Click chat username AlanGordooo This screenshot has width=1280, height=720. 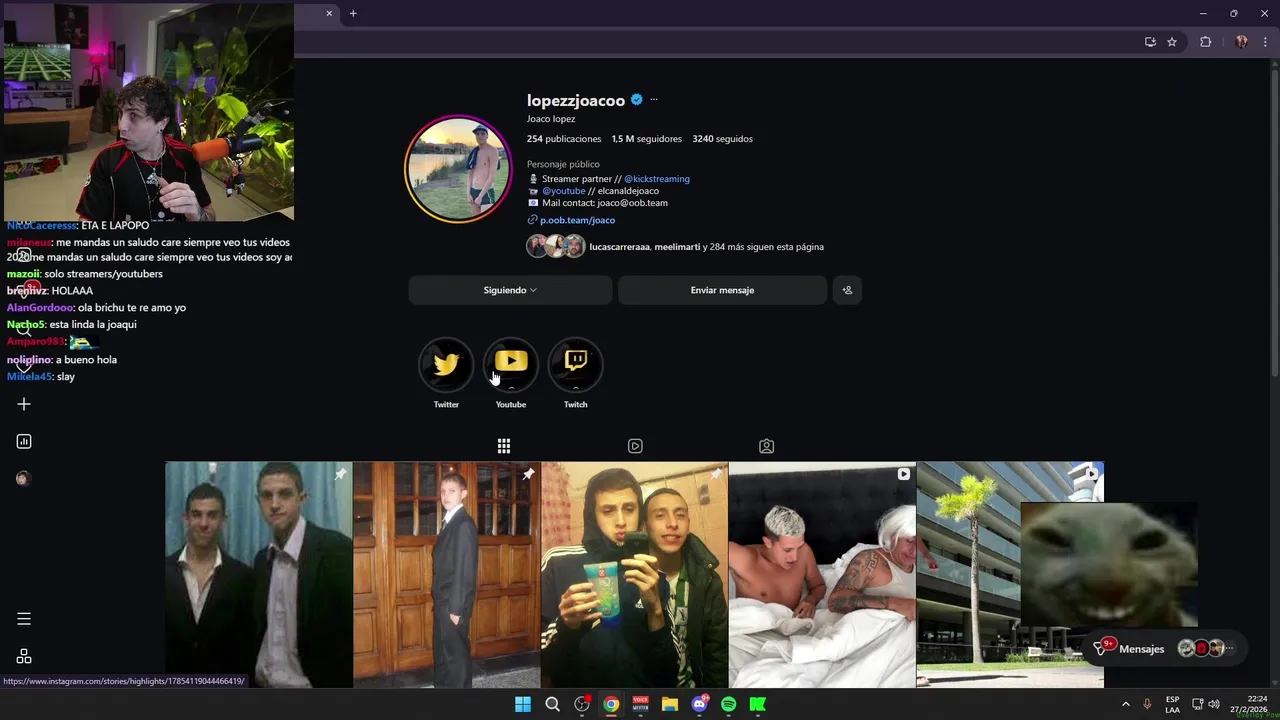click(40, 308)
